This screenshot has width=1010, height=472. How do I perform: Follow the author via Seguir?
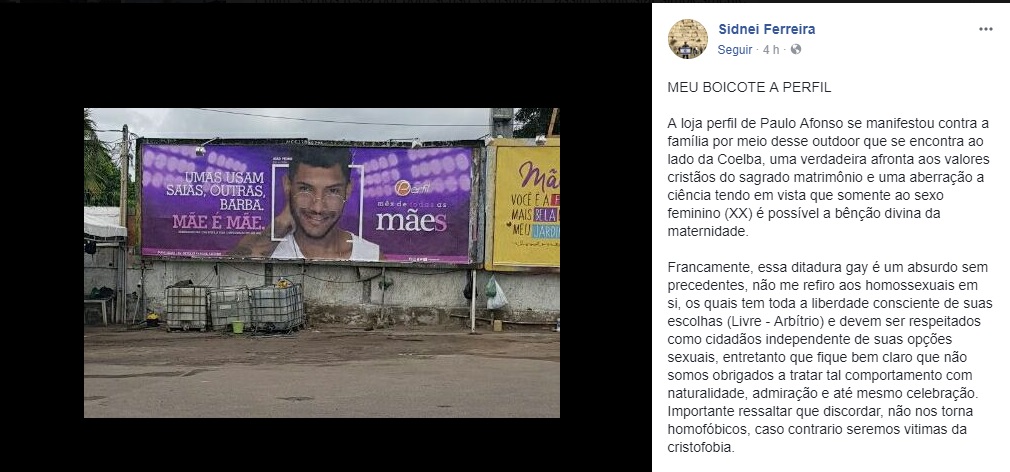click(735, 50)
